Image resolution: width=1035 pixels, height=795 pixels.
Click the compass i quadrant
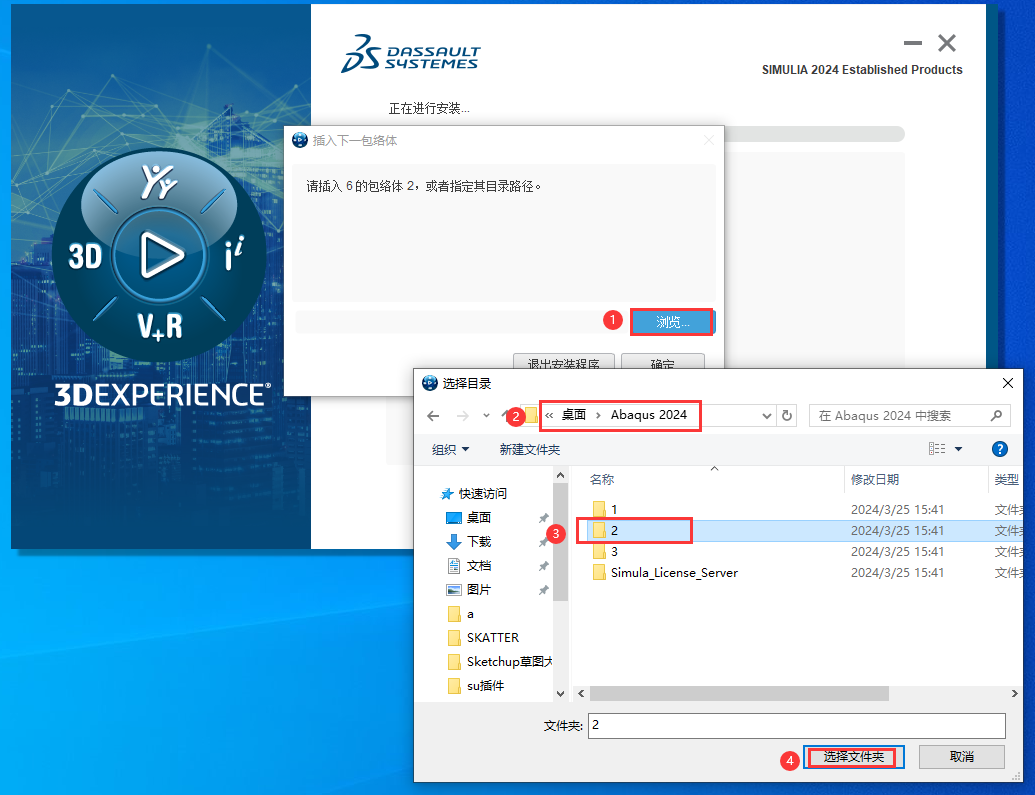234,254
